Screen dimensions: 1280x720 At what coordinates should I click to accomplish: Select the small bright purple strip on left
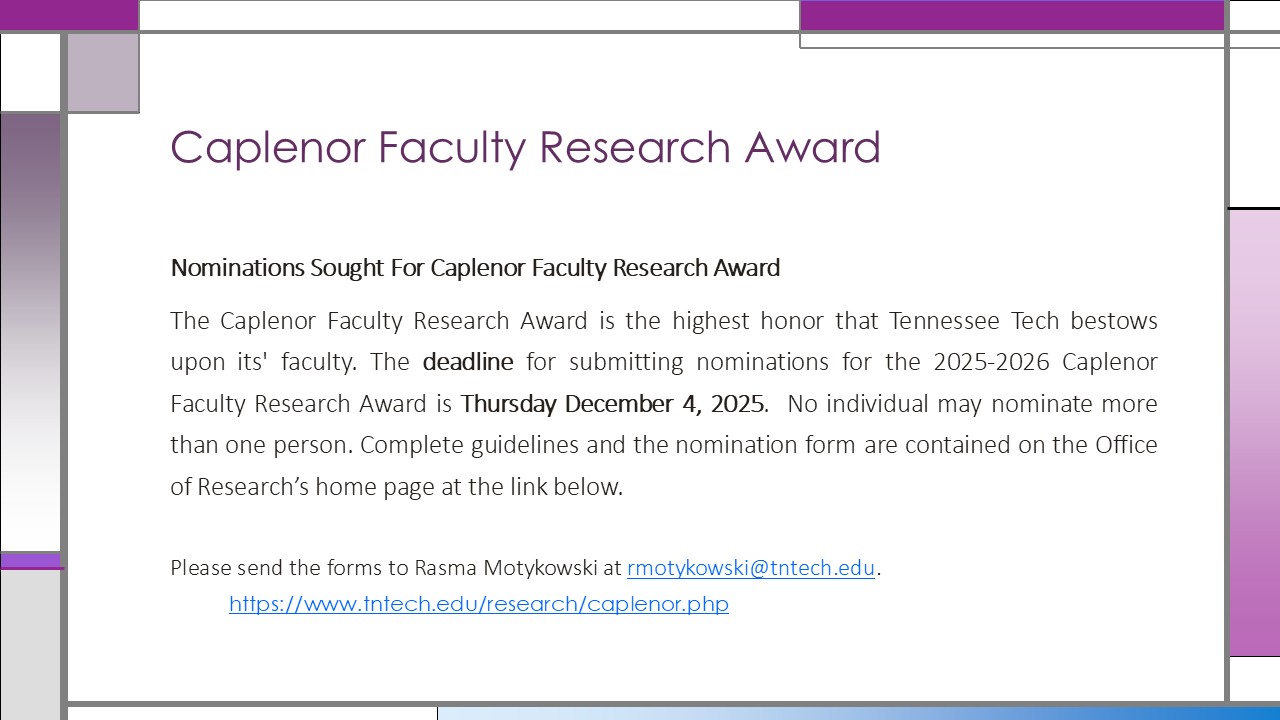pos(30,560)
